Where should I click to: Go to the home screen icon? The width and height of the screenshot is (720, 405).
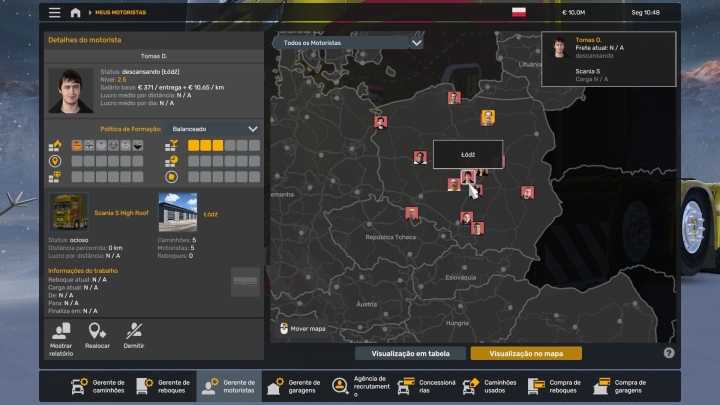point(75,12)
